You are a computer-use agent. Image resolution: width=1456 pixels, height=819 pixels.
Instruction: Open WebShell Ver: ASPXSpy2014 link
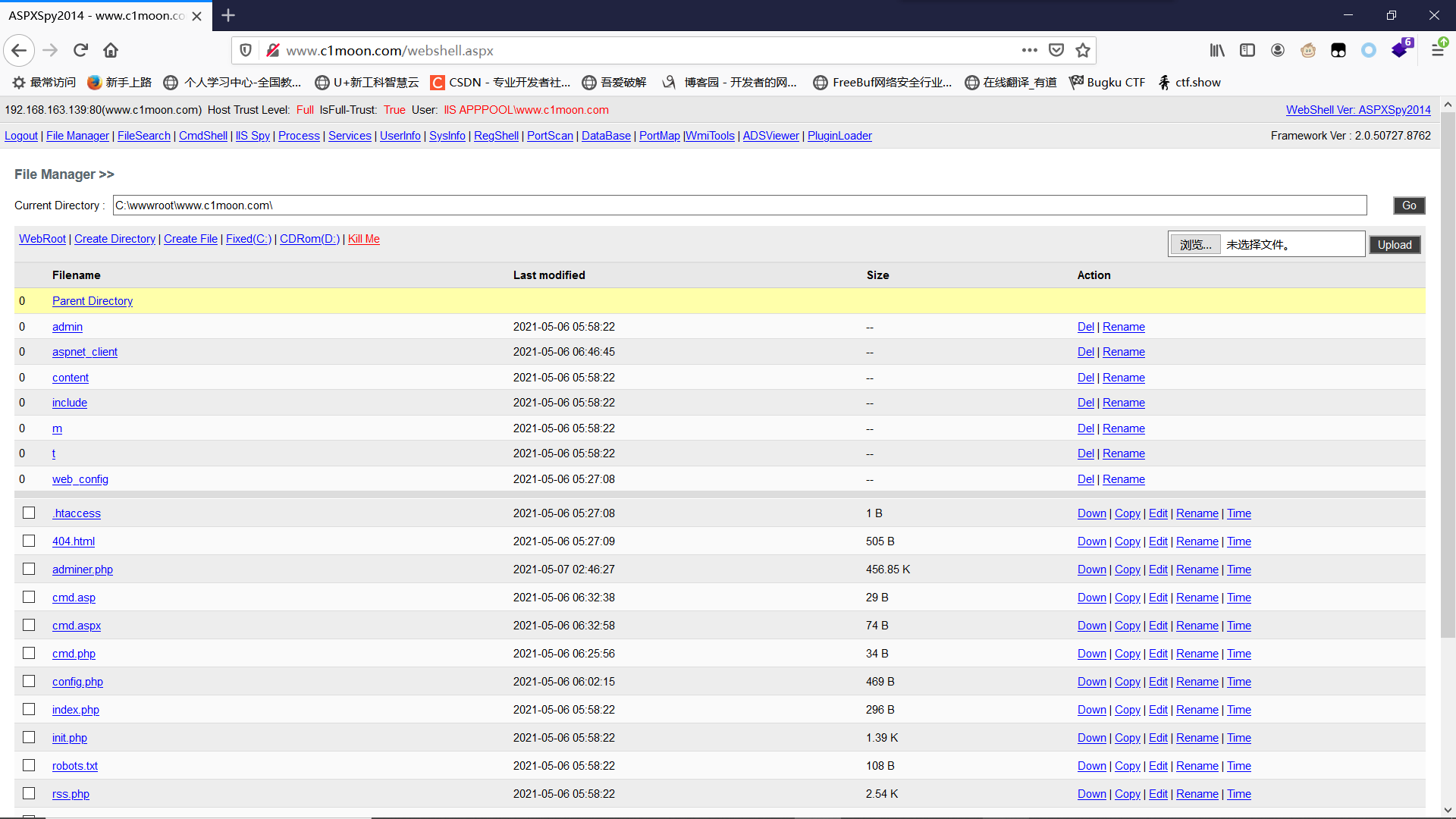click(x=1358, y=110)
